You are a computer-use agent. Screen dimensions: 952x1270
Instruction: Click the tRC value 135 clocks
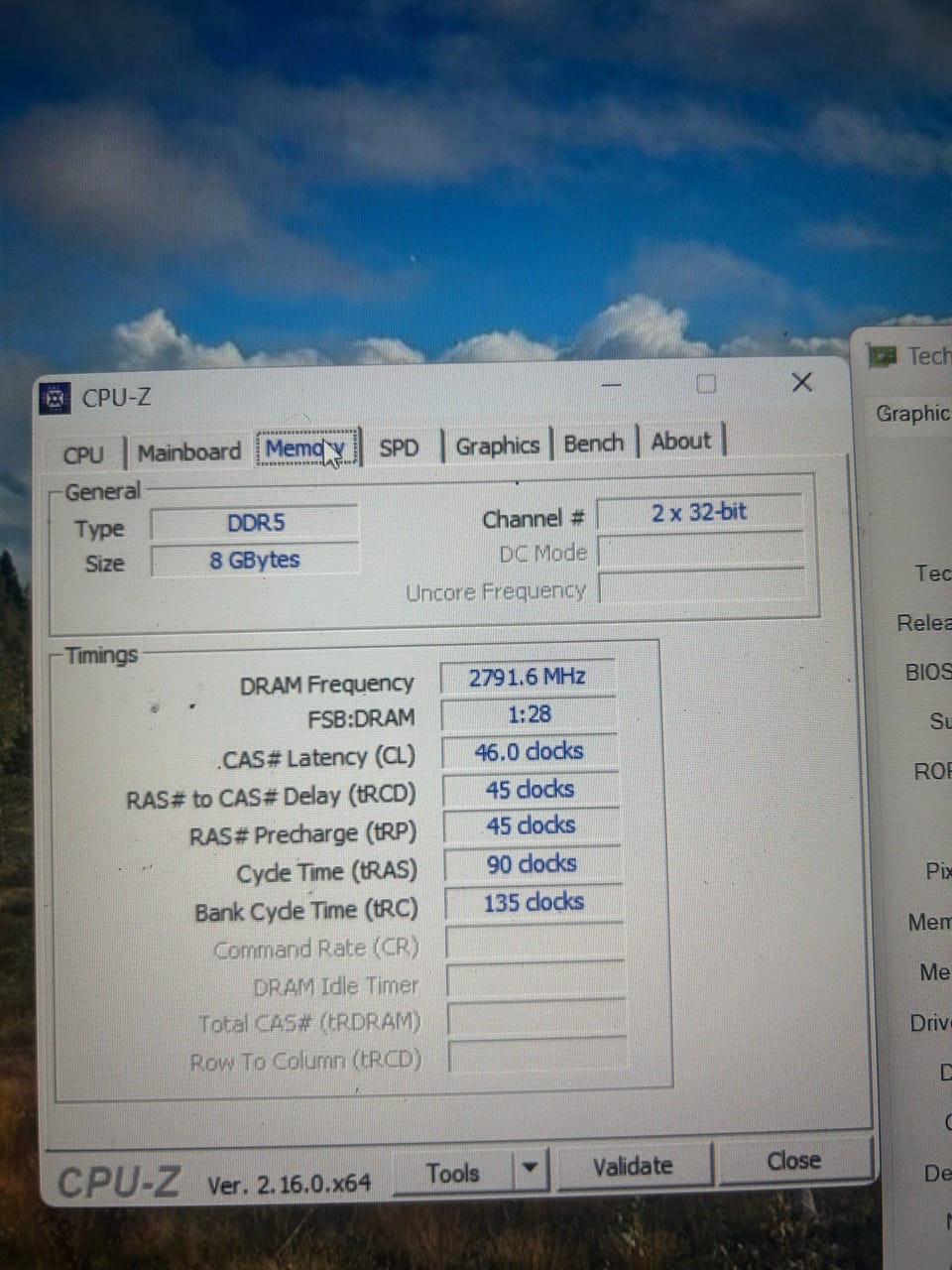(x=534, y=903)
